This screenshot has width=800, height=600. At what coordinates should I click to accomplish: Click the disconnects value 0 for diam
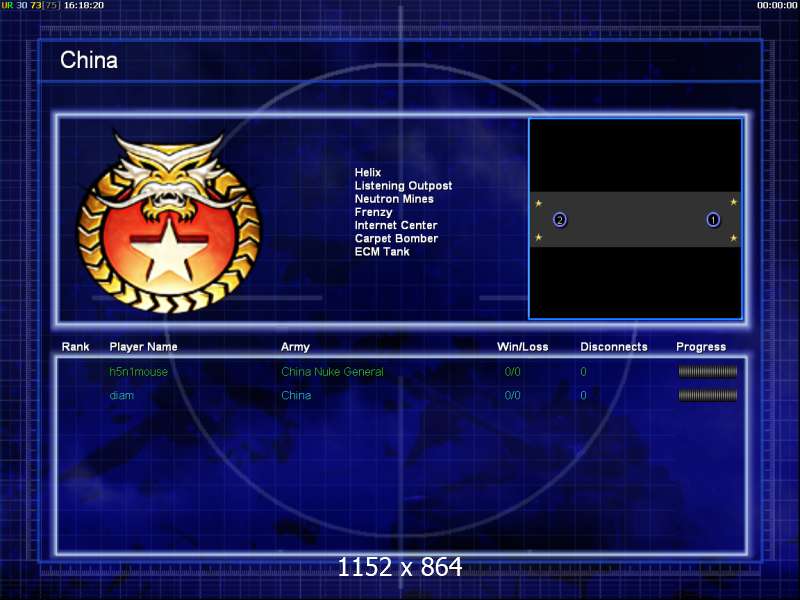tap(583, 395)
